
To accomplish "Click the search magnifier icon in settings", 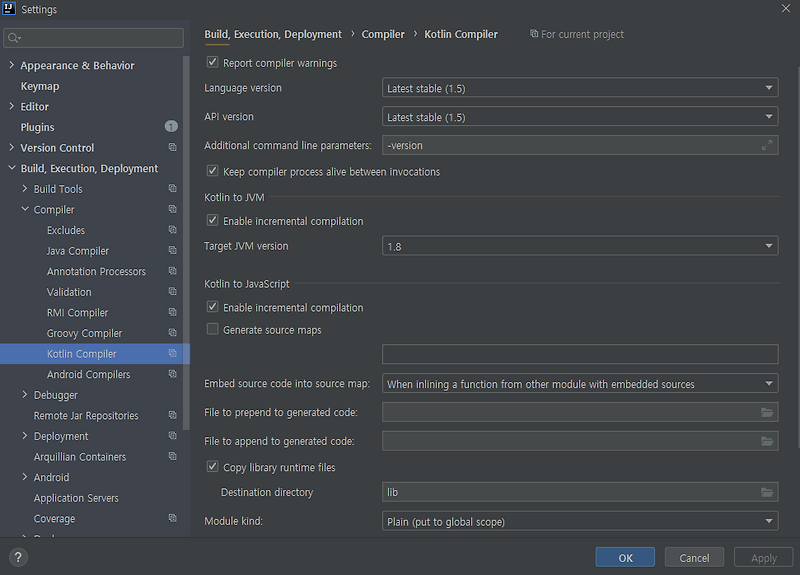I will [14, 38].
